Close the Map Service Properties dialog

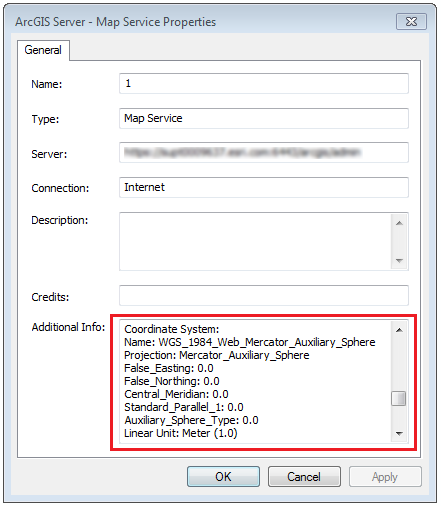tap(411, 22)
